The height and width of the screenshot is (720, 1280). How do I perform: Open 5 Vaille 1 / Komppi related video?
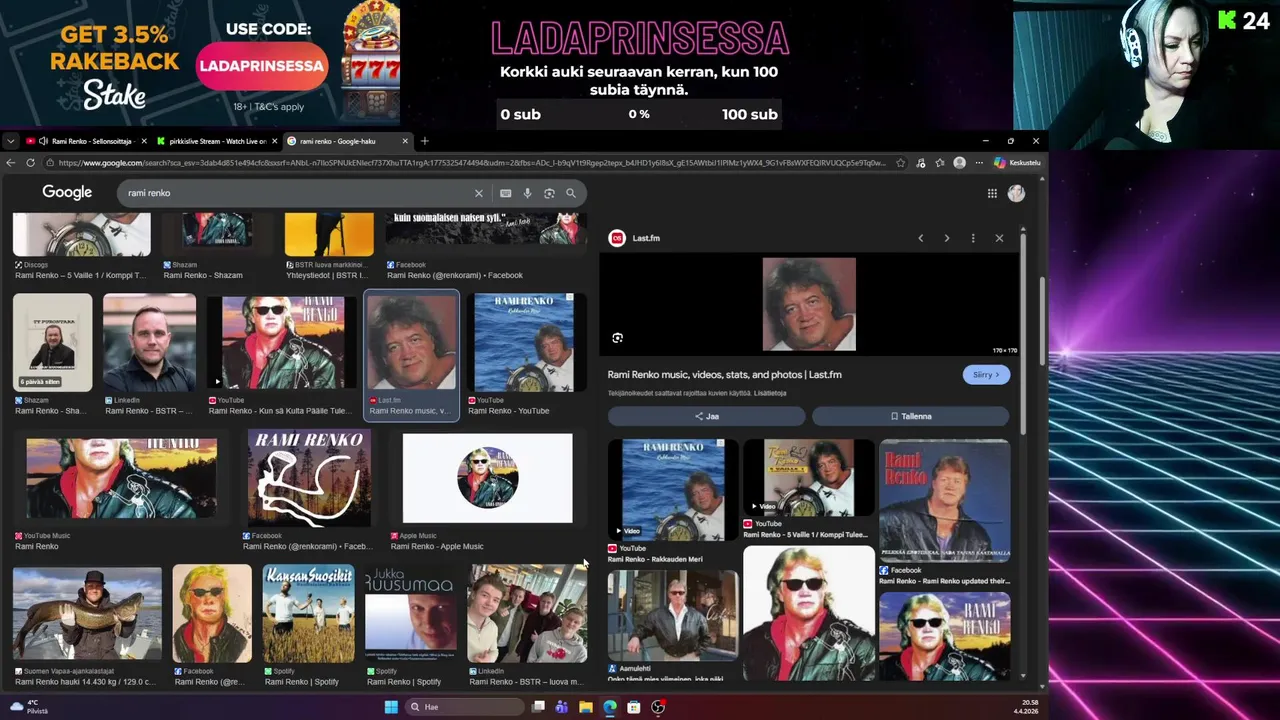(x=809, y=478)
